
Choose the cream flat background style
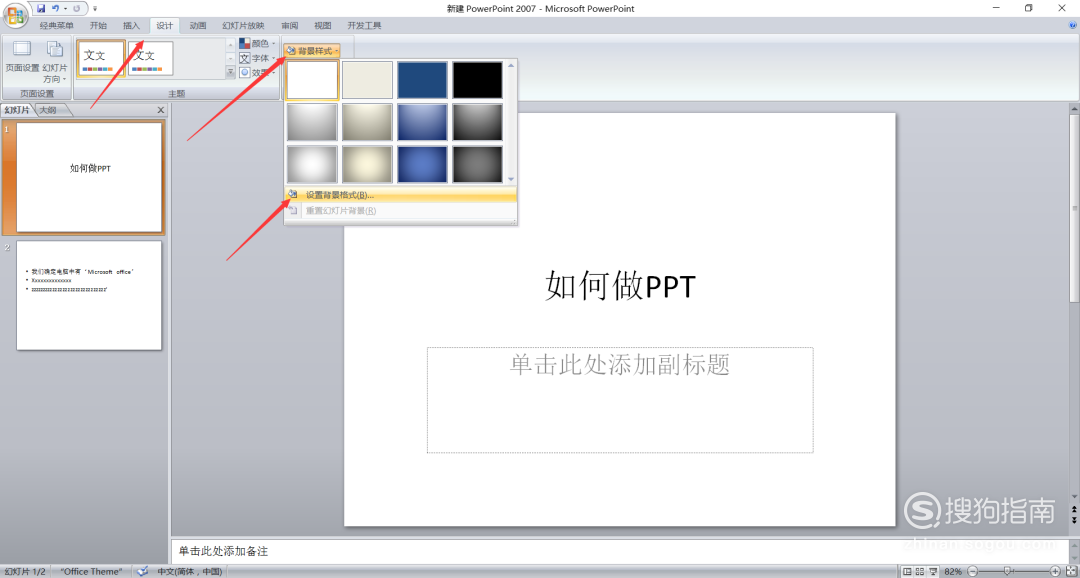coord(367,80)
